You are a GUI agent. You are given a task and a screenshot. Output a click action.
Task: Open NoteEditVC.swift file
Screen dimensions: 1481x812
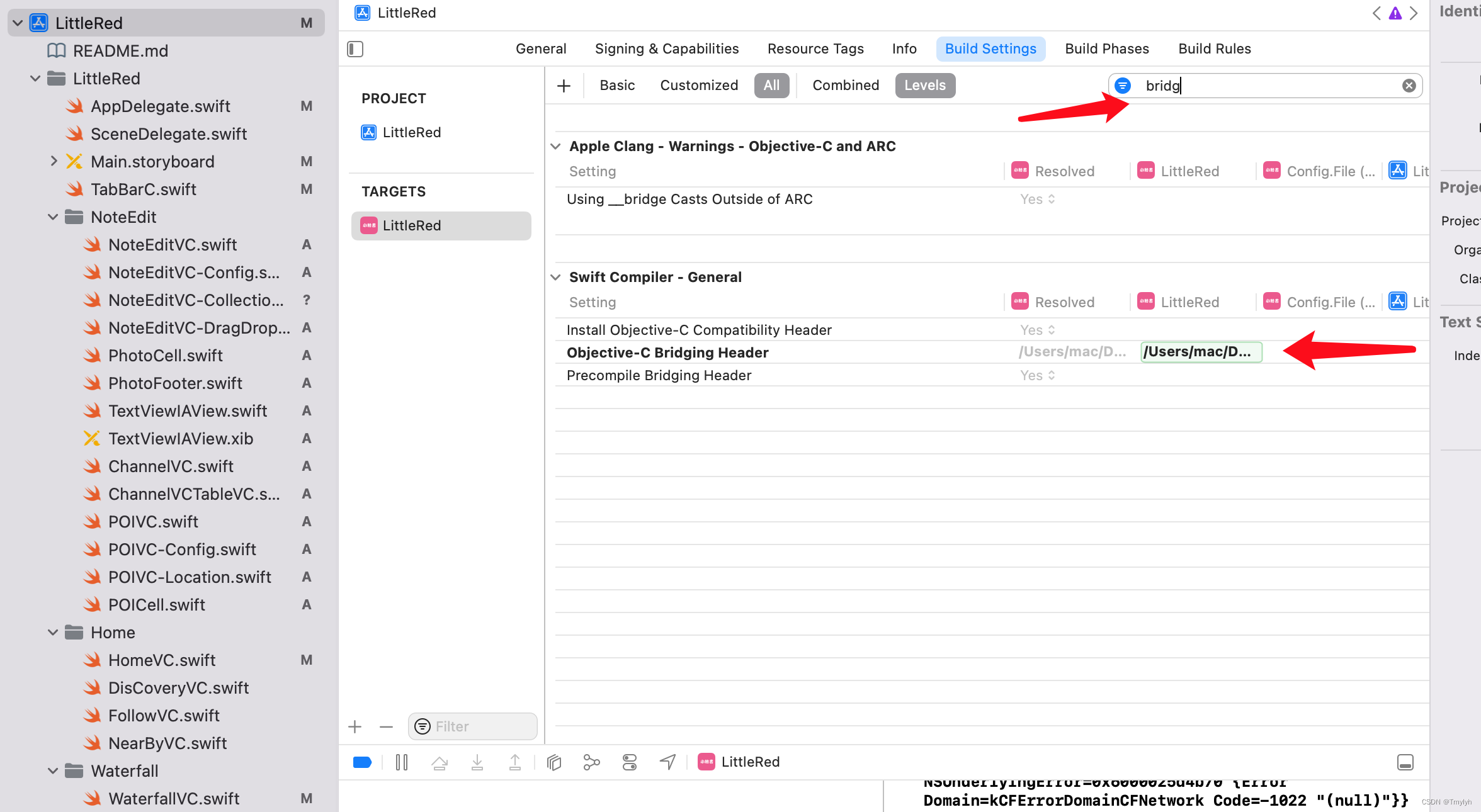pos(173,245)
